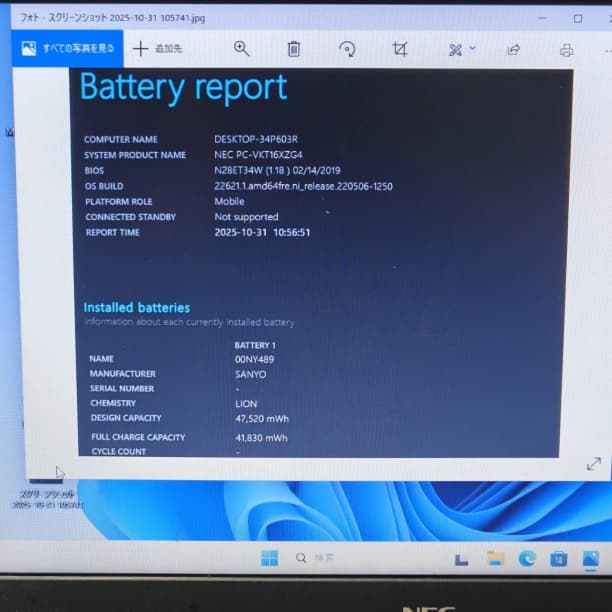The height and width of the screenshot is (612, 612).
Task: Open Microsoft Store from taskbar
Action: click(x=559, y=559)
